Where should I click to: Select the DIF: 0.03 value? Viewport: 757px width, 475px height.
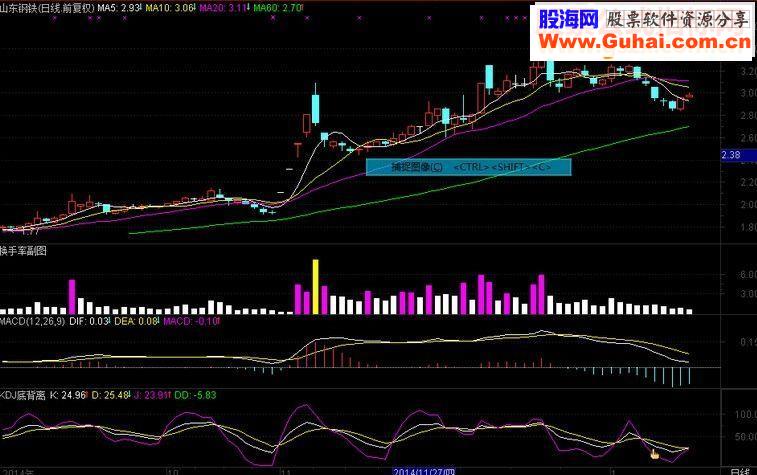coord(90,321)
